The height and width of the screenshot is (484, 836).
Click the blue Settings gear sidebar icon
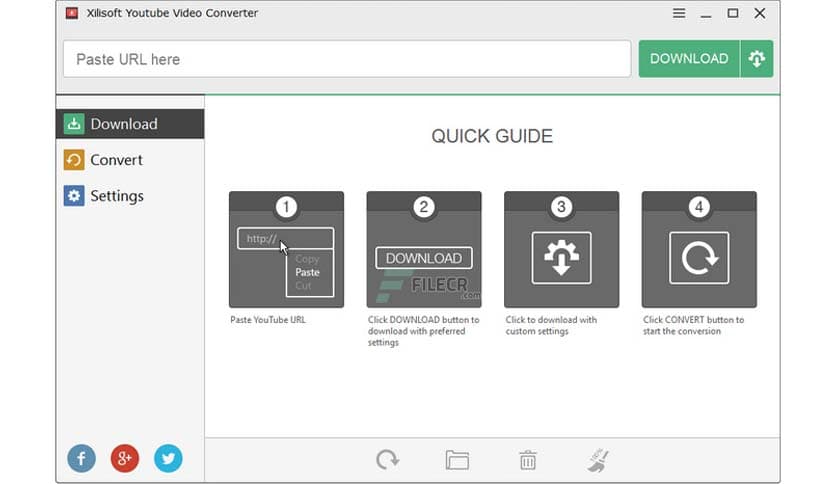pos(74,196)
